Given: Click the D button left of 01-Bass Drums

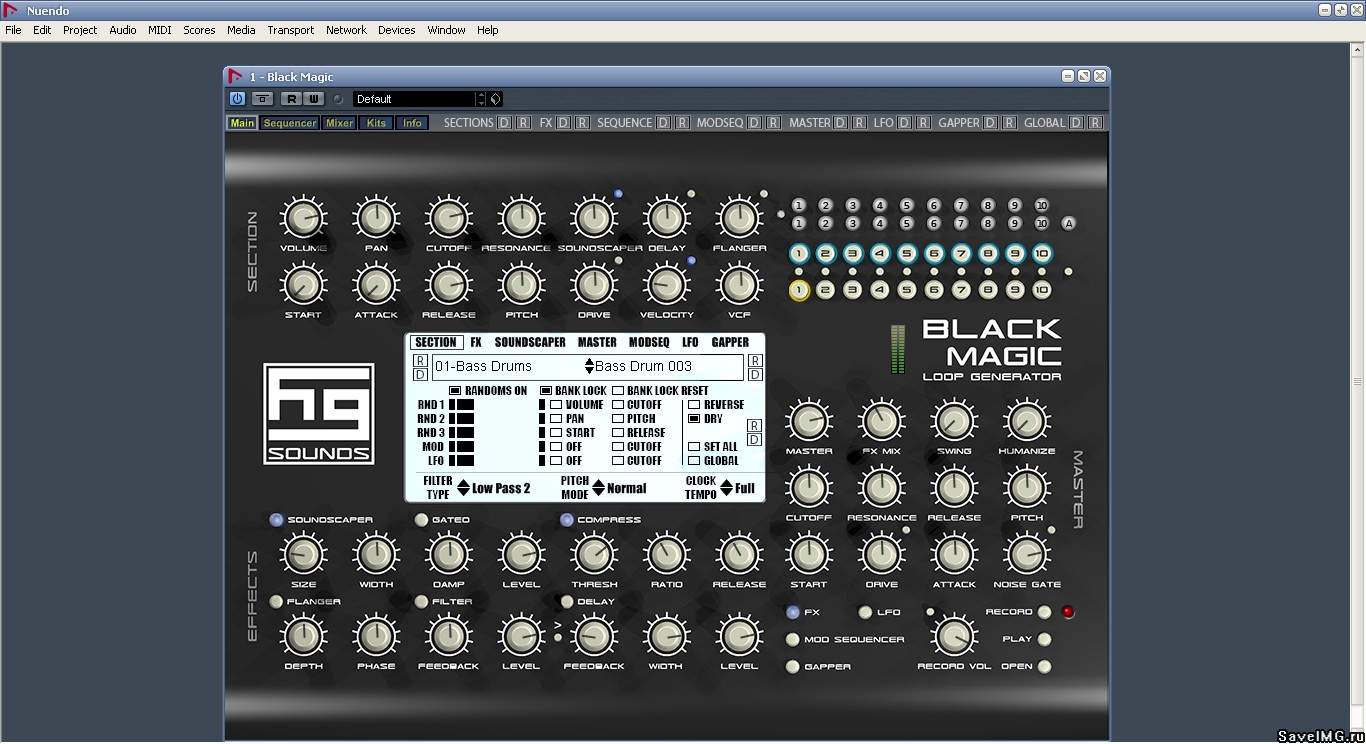Looking at the screenshot, I should pos(420,374).
